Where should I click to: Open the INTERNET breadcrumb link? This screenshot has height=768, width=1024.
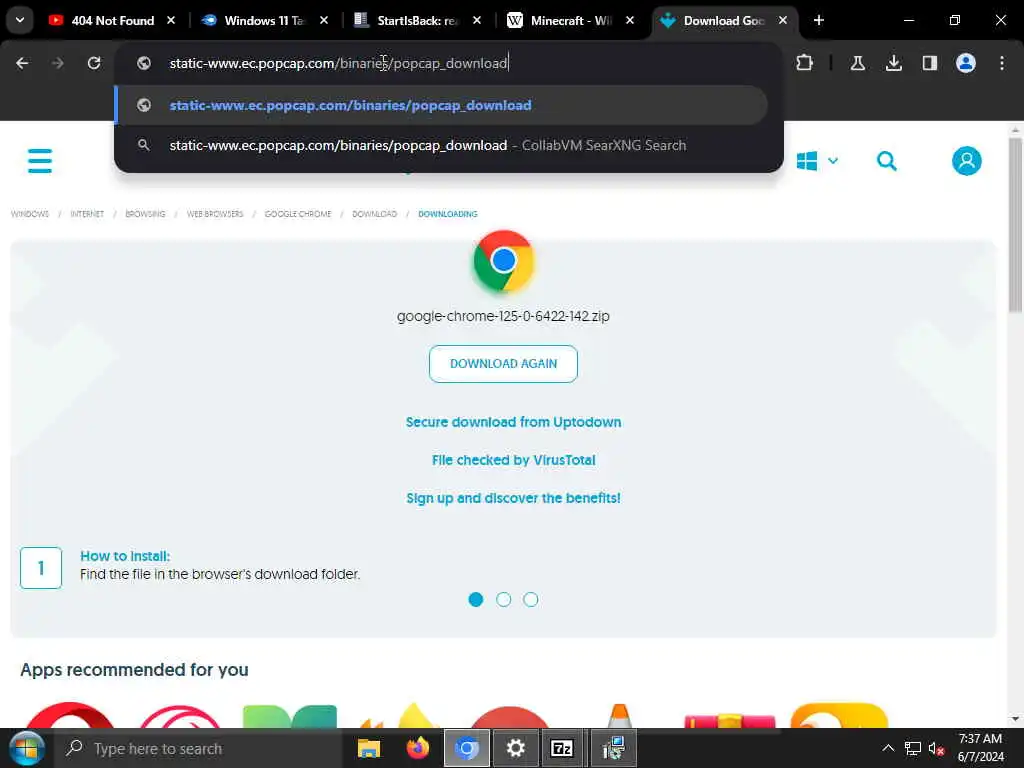click(x=87, y=214)
